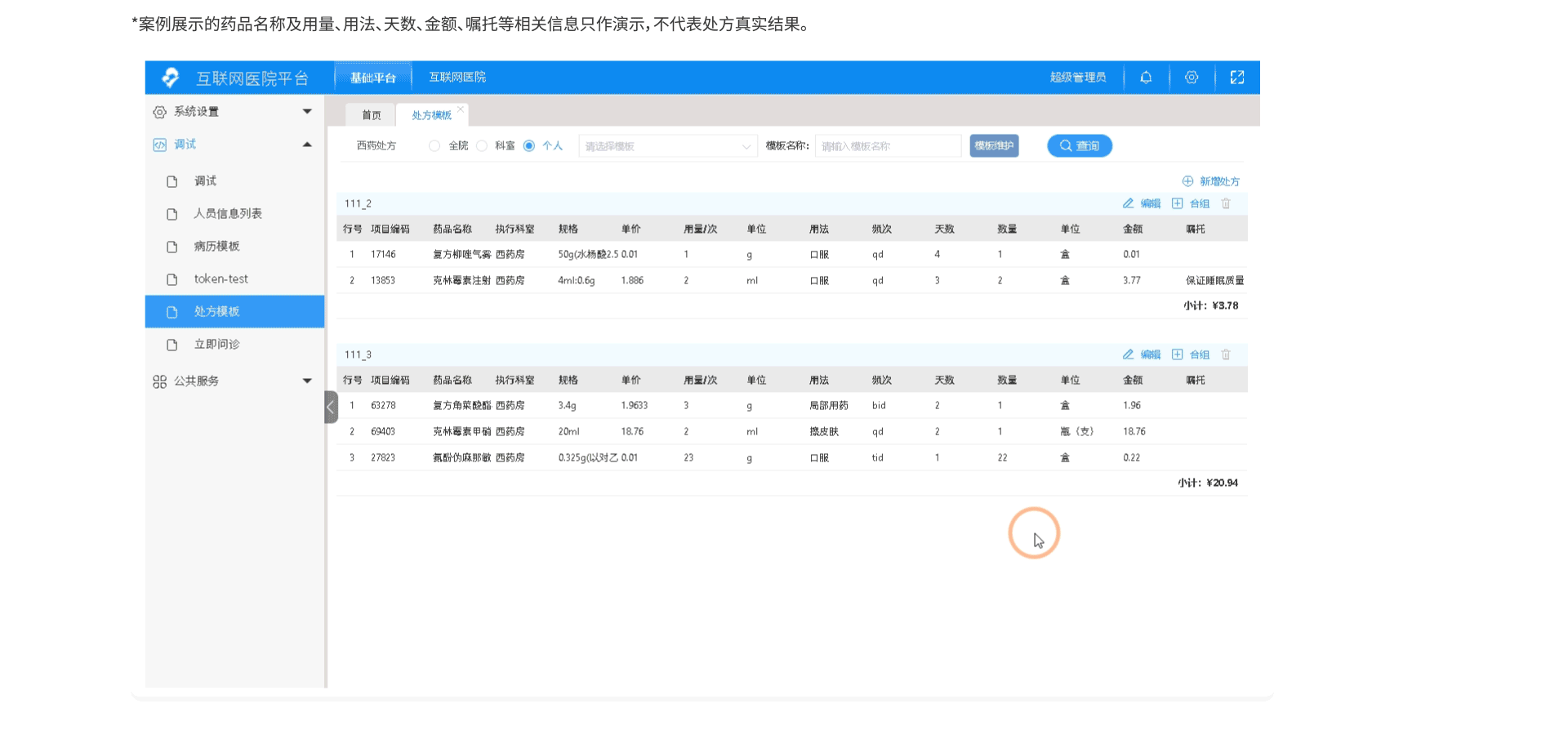Click the platform logo icon
The image size is (1568, 735).
coord(171,78)
